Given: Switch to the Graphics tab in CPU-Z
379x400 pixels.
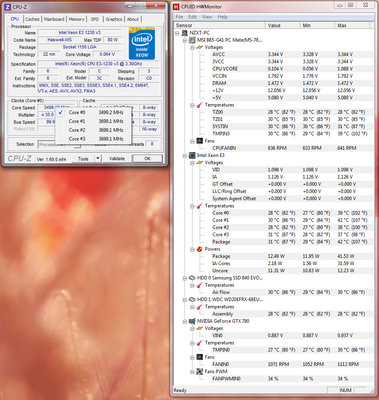Looking at the screenshot, I should click(114, 19).
